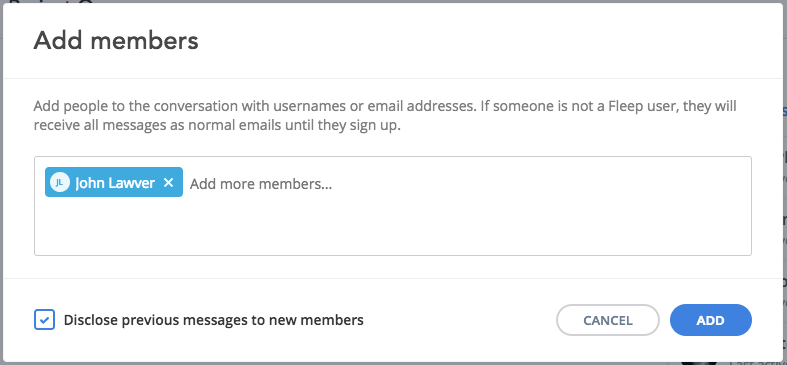Click the ADD button

click(x=710, y=320)
